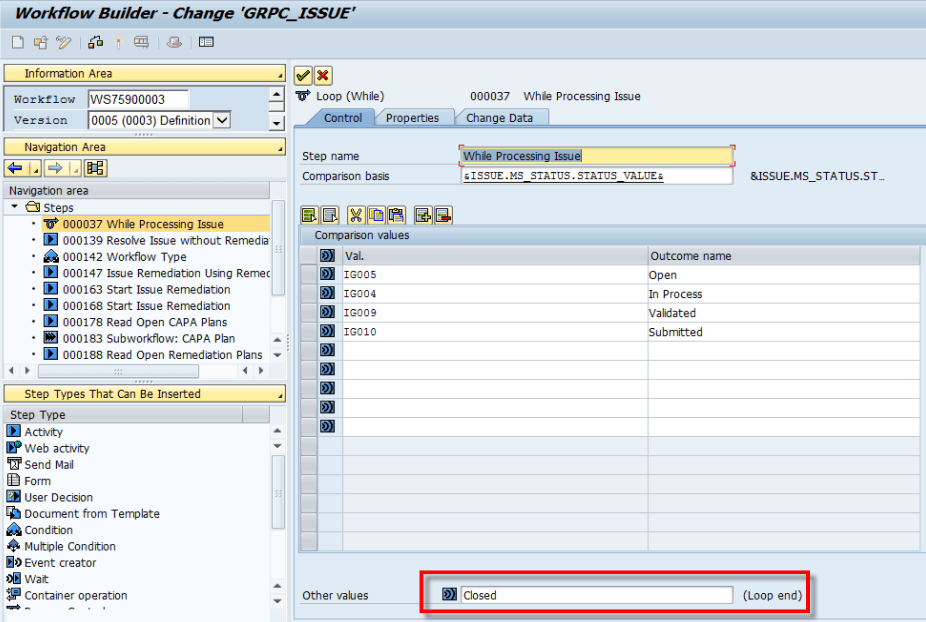The height and width of the screenshot is (622, 926).
Task: Switch to the Properties tab
Action: [412, 118]
